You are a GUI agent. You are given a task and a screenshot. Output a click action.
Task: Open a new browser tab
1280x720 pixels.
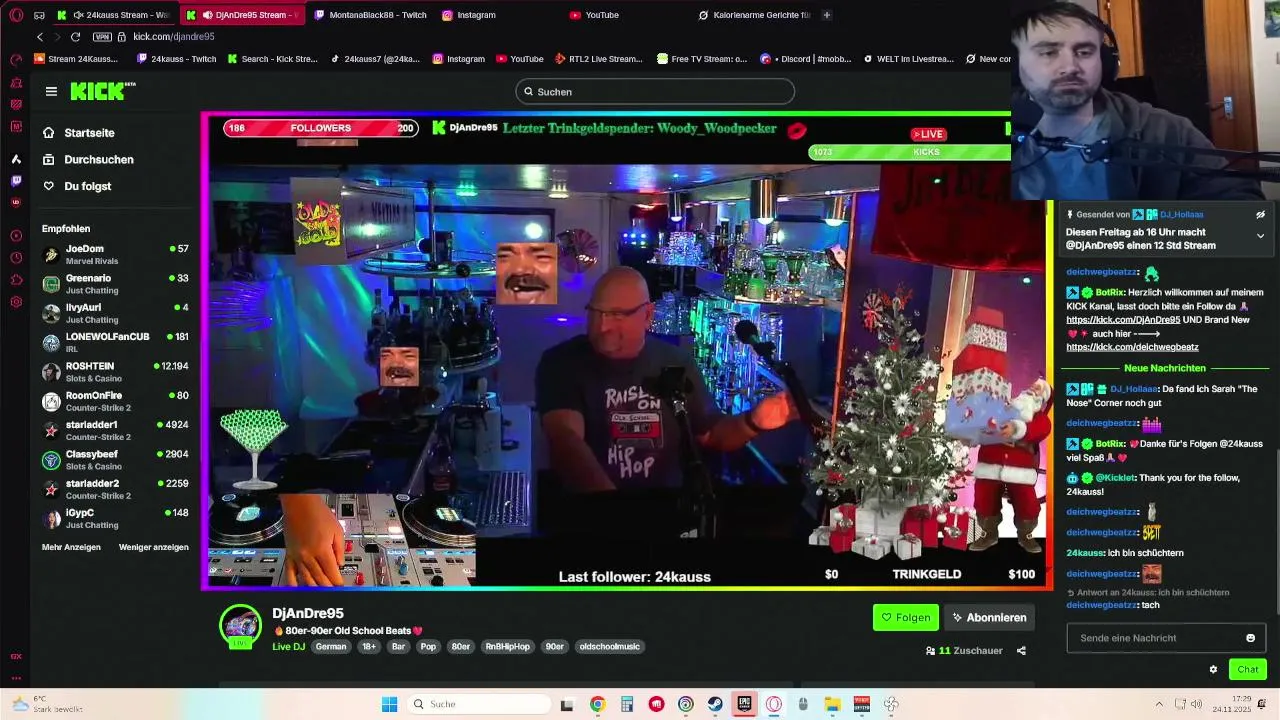click(827, 15)
